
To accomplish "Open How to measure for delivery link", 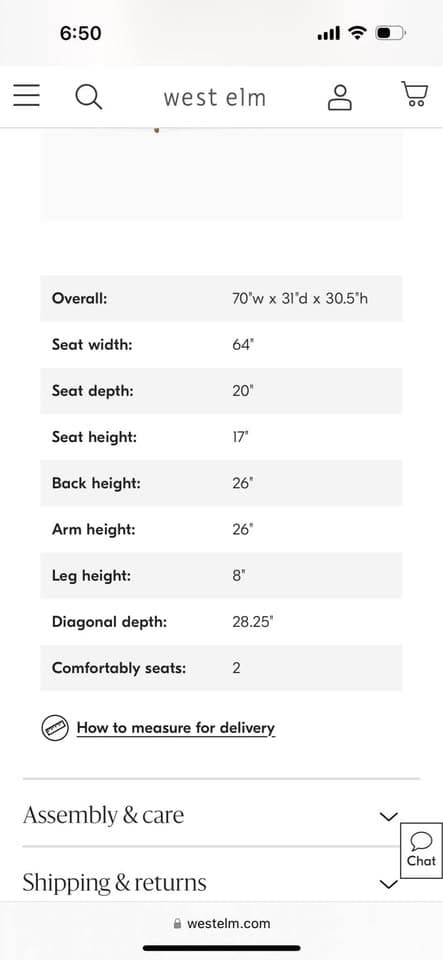I will [x=176, y=728].
